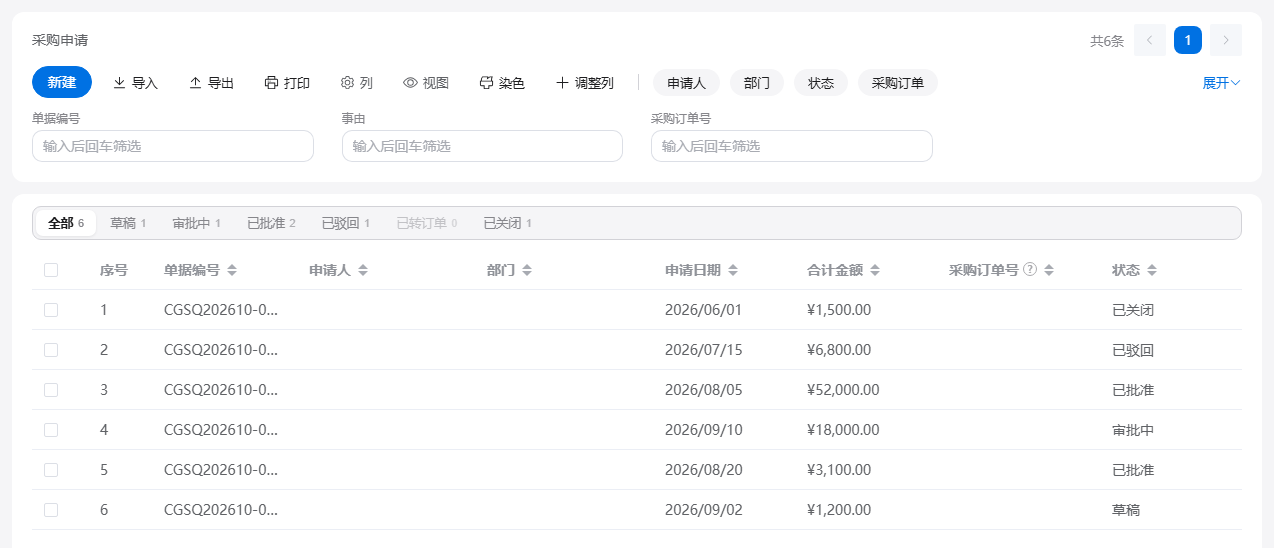Click the date 2026/08/20 cell
The image size is (1274, 548).
click(704, 470)
